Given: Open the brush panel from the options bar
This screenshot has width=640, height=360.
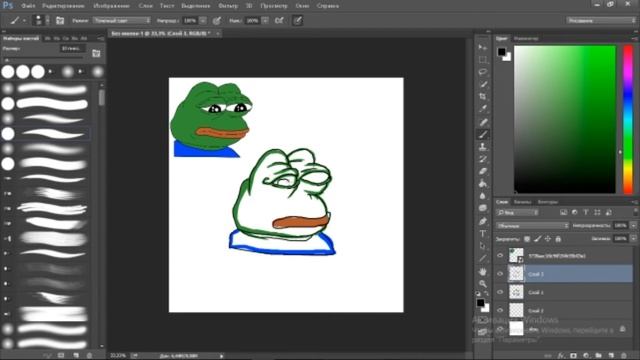Looking at the screenshot, I should click(x=60, y=20).
